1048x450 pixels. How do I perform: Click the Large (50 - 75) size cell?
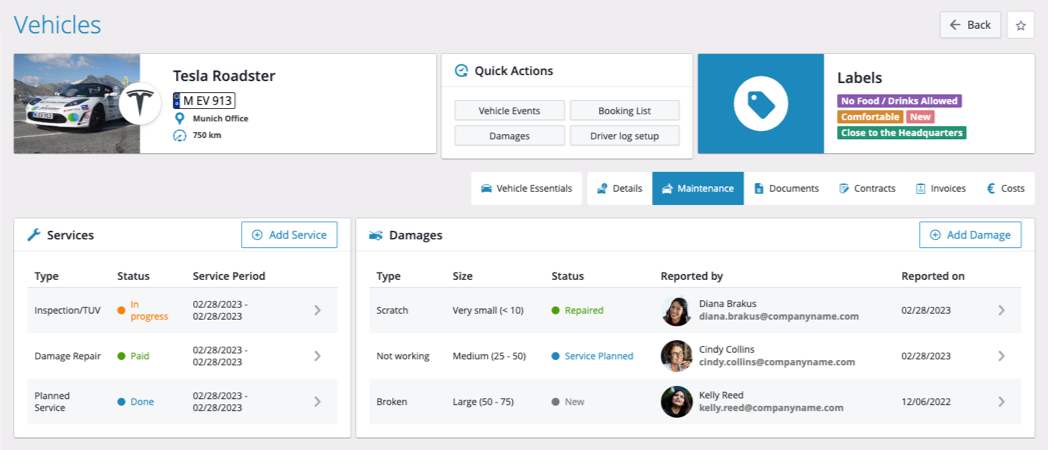pyautogui.click(x=485, y=402)
